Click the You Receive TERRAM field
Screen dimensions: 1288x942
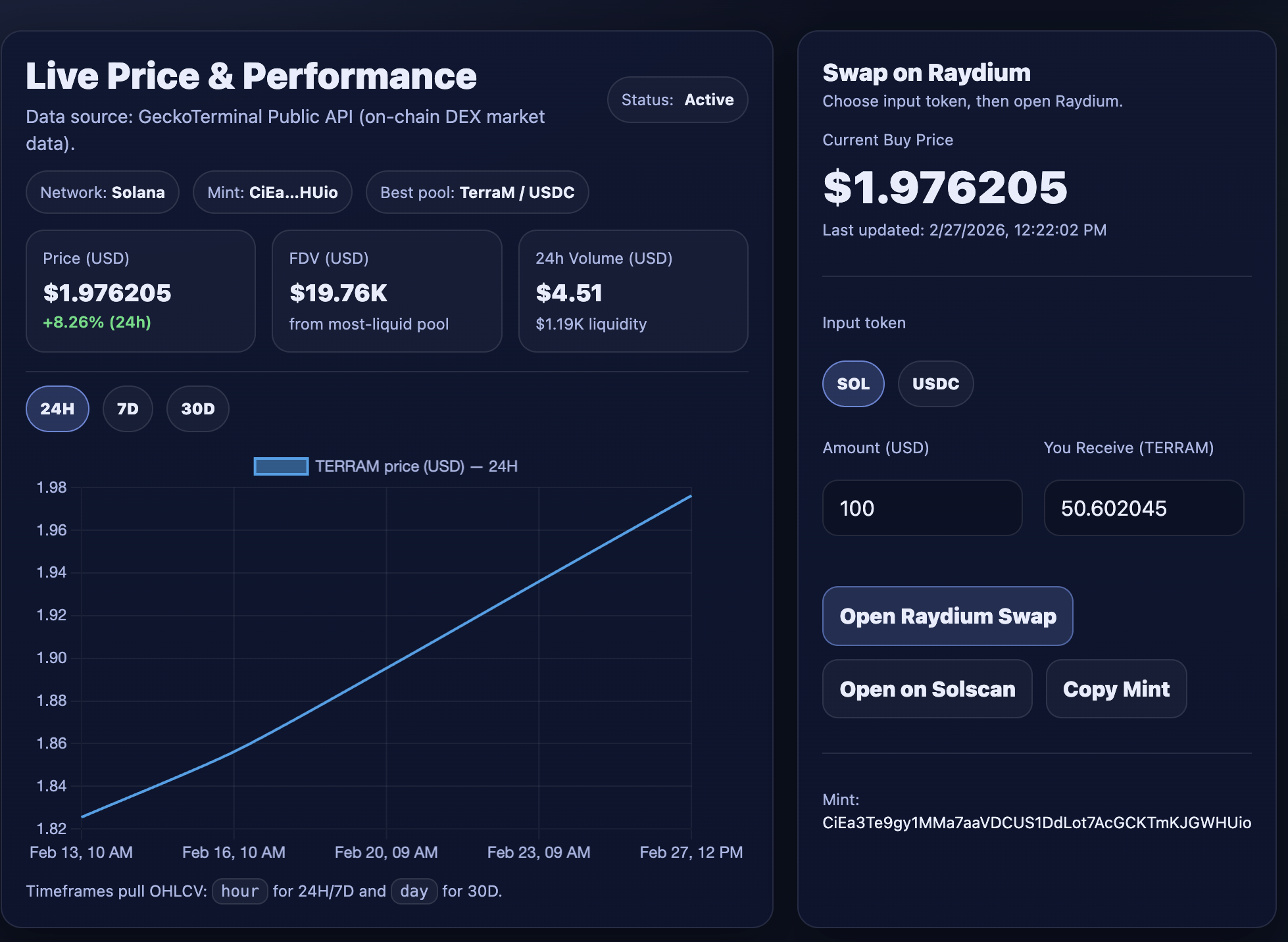tap(1143, 508)
